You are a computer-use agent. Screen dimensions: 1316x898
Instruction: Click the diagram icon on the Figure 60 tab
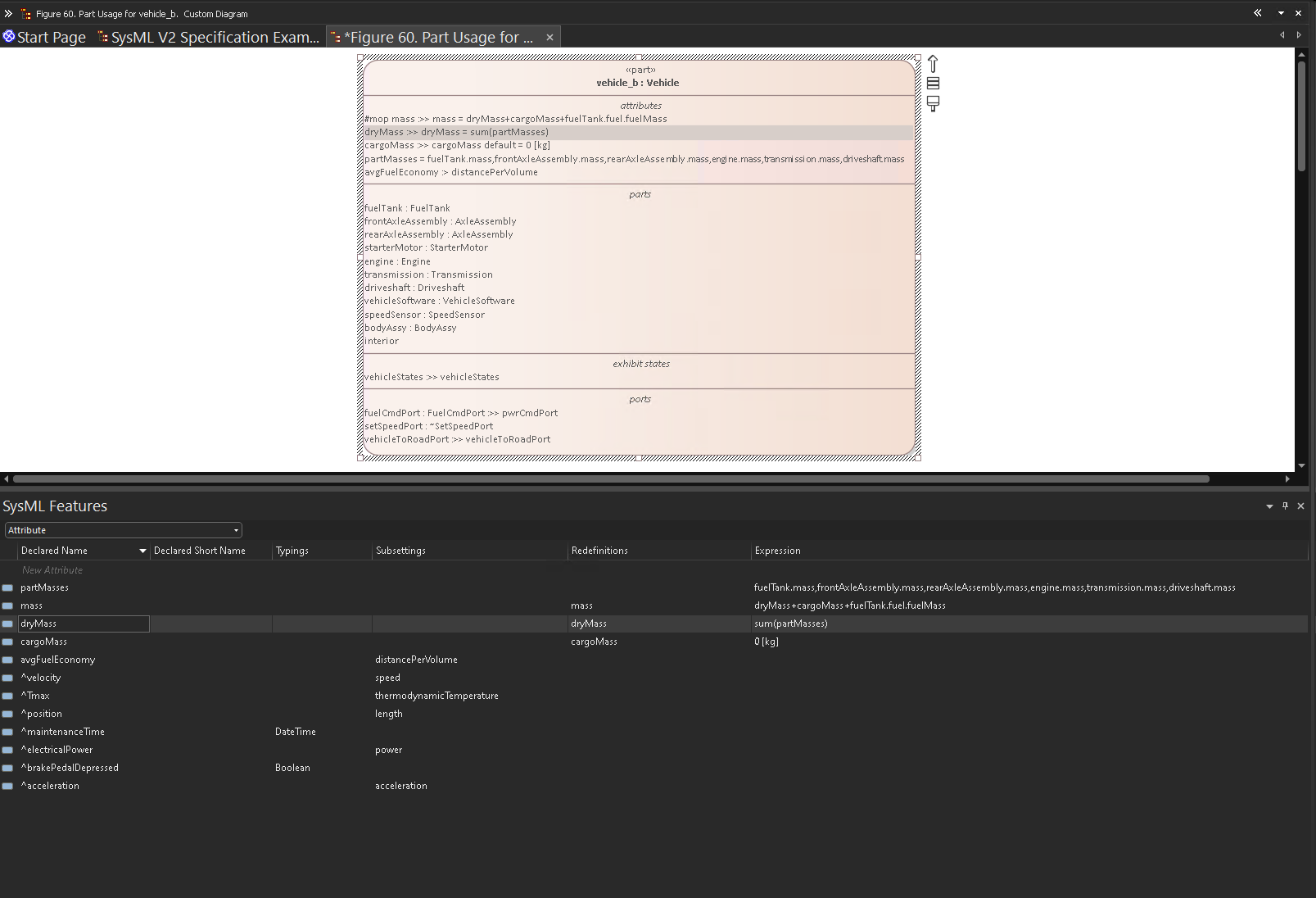336,37
